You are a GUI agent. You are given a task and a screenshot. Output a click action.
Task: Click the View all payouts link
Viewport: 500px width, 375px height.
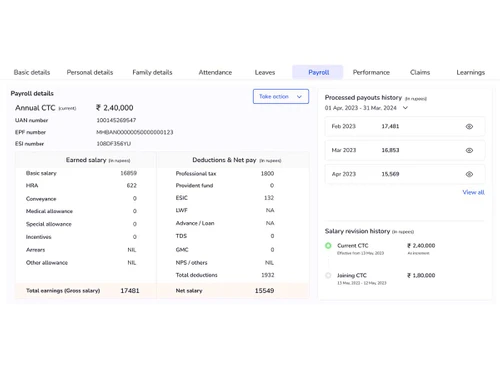pos(473,192)
